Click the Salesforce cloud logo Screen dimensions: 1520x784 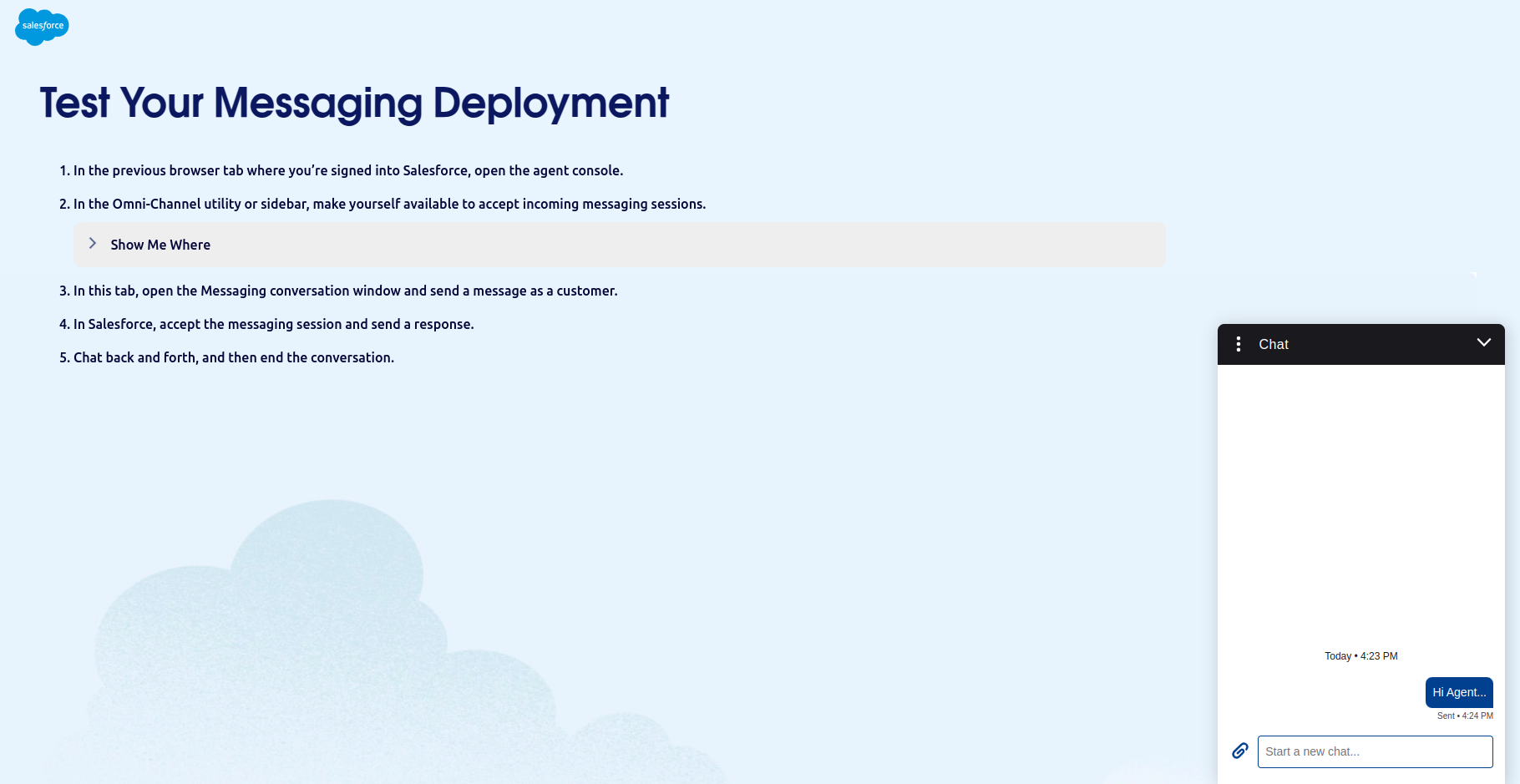tap(42, 27)
